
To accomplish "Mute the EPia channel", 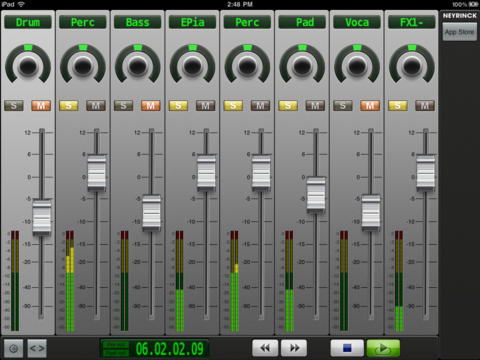I will point(206,106).
